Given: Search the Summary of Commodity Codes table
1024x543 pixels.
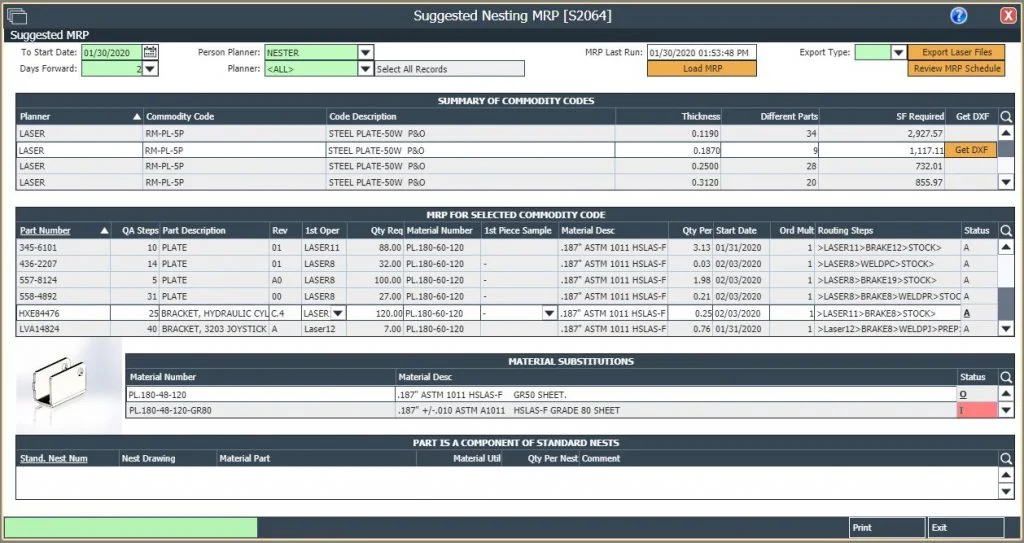Looking at the screenshot, I should pyautogui.click(x=1007, y=116).
